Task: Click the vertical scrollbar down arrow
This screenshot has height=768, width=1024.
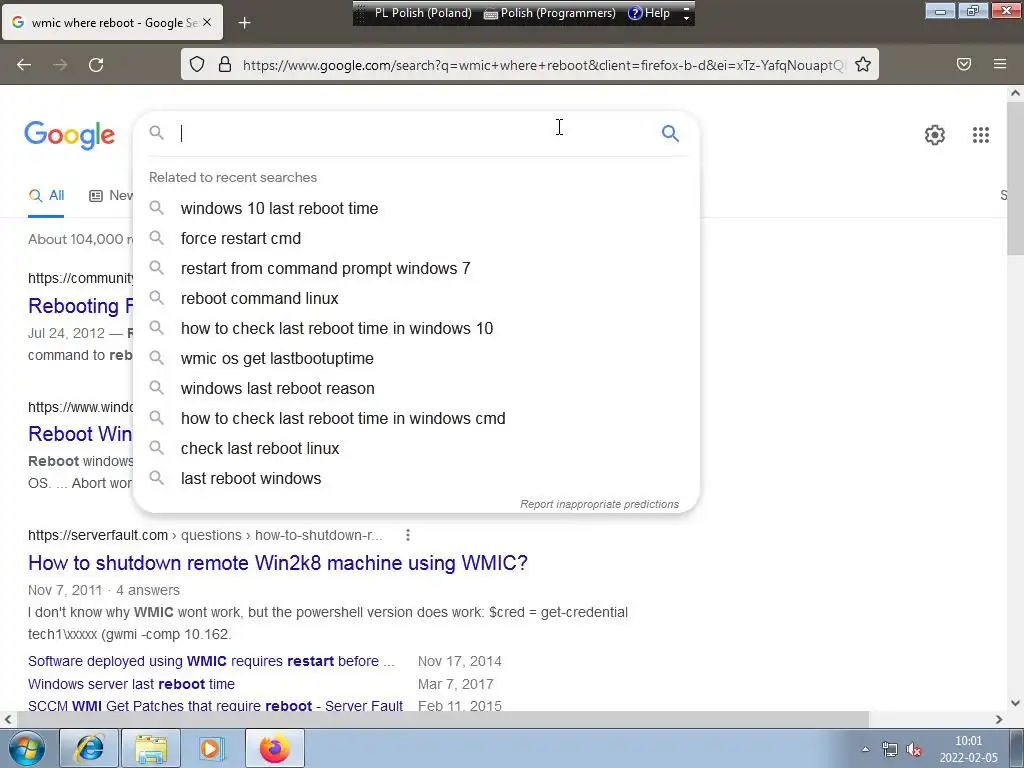Action: pos(1016,703)
